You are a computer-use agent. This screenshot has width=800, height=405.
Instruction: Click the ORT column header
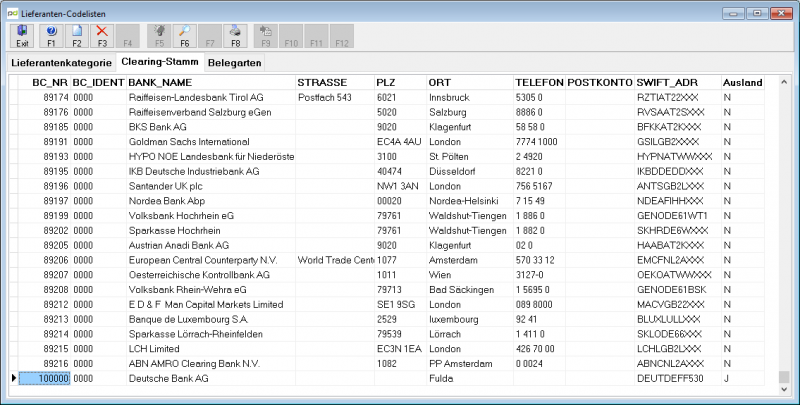pyautogui.click(x=470, y=83)
